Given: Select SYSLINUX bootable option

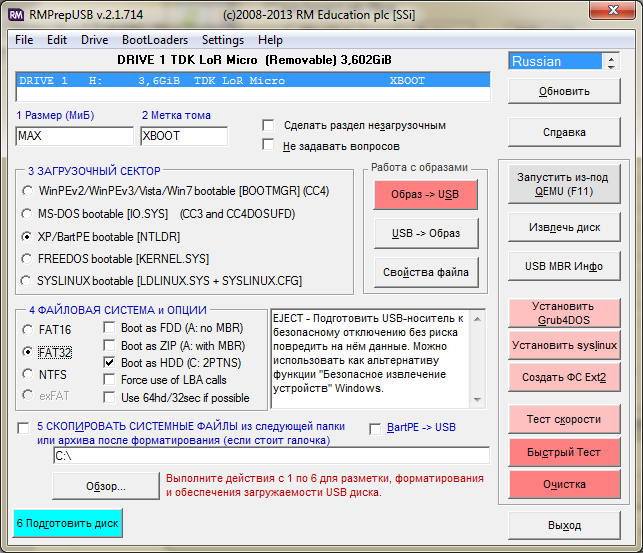Looking at the screenshot, I should click(x=26, y=281).
